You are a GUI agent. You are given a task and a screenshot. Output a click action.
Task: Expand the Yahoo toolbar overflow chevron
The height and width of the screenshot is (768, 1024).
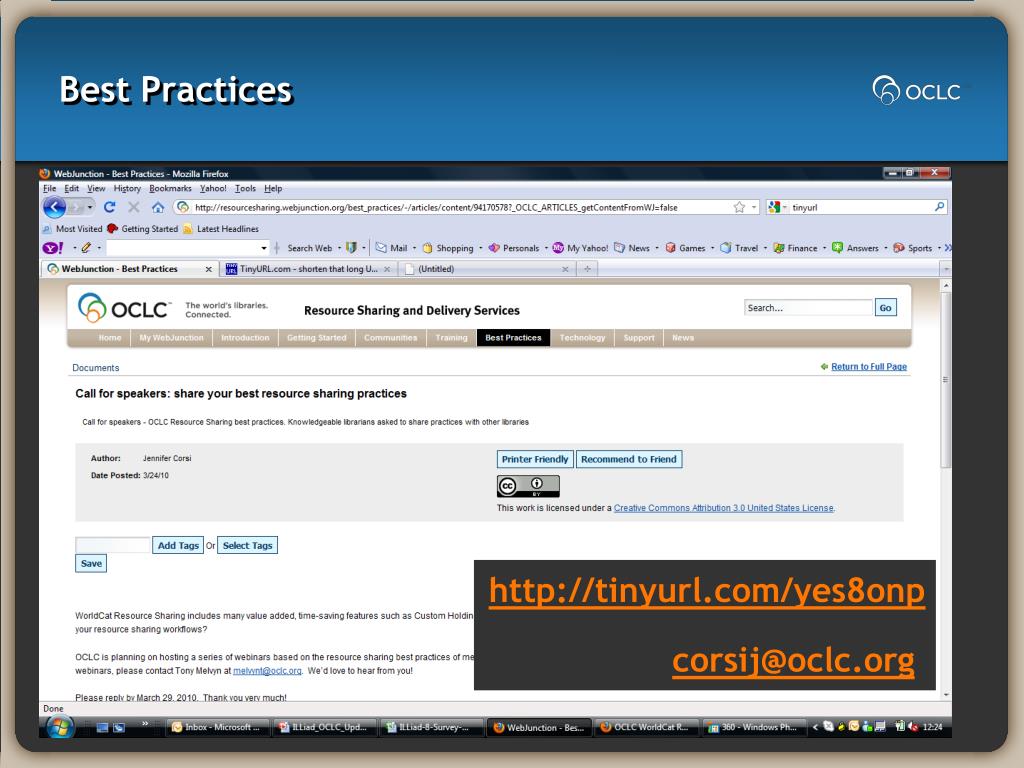[948, 248]
